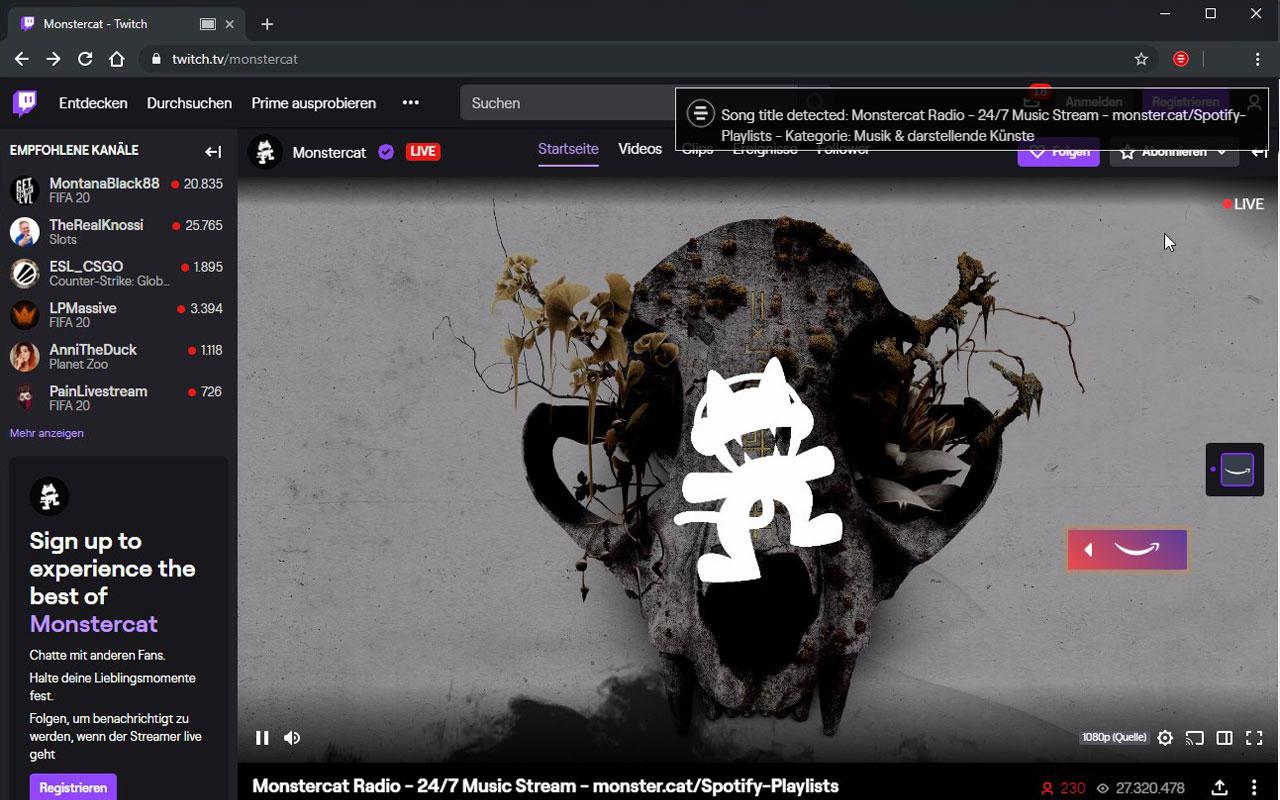Image resolution: width=1280 pixels, height=800 pixels.
Task: Open the video settings gear
Action: click(1164, 737)
